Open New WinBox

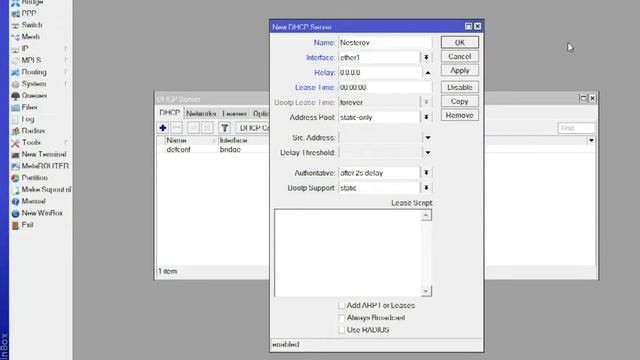(42, 213)
